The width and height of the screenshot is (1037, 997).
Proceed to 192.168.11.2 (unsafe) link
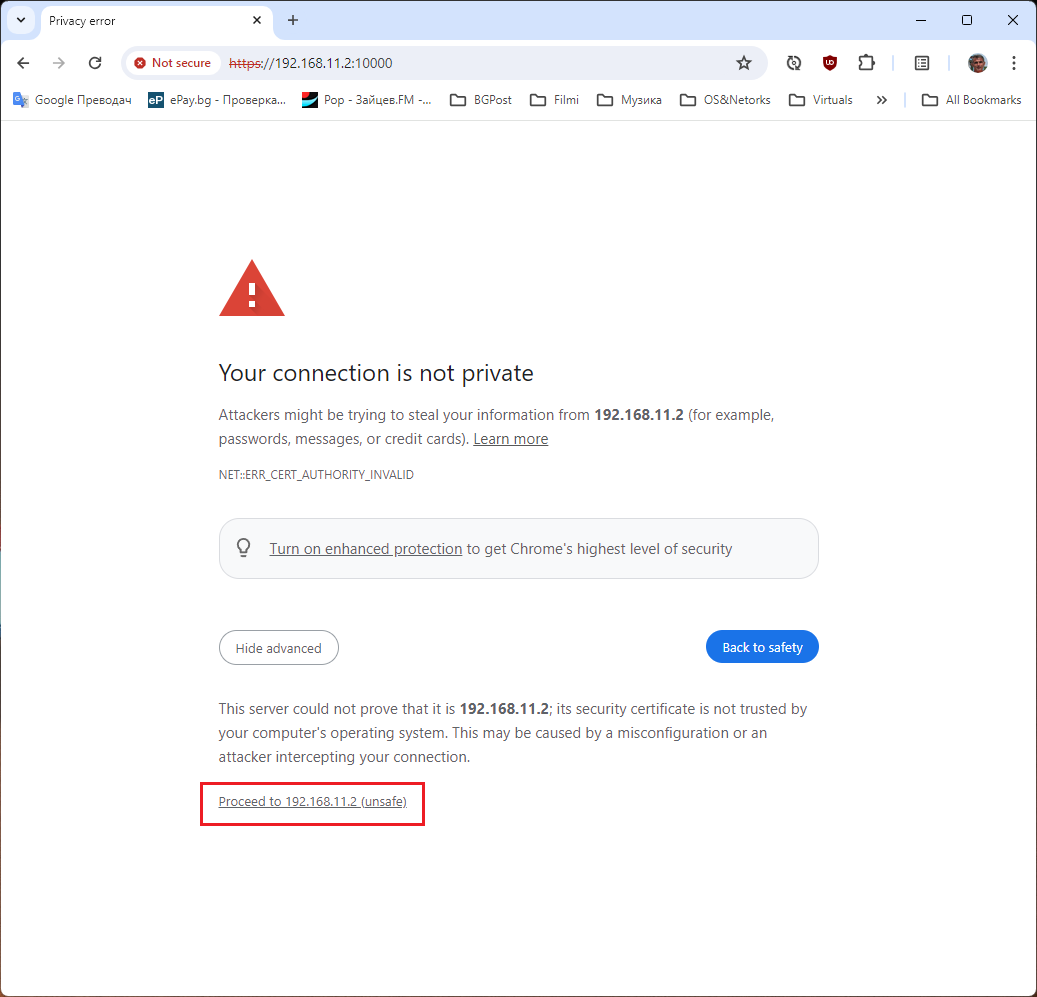click(x=312, y=801)
